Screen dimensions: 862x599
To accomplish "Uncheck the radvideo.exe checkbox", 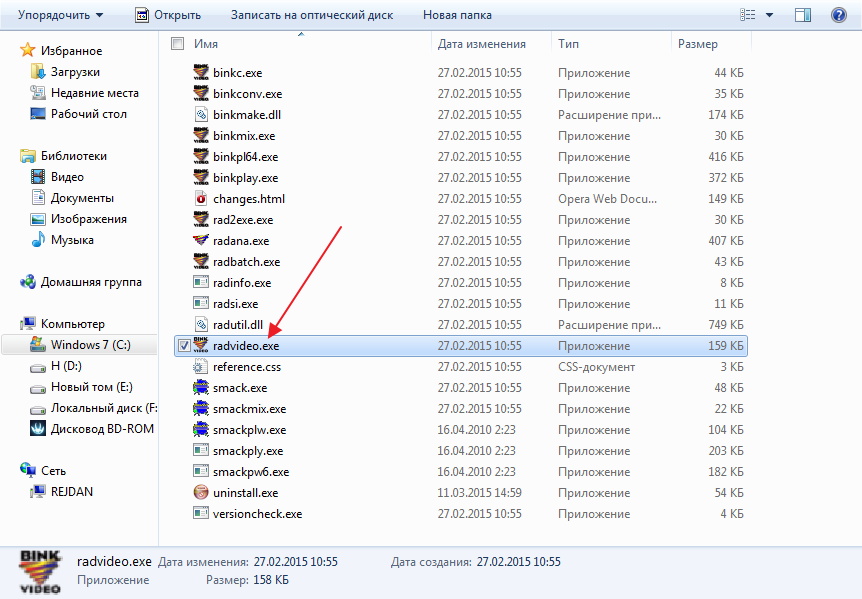I will [x=184, y=346].
